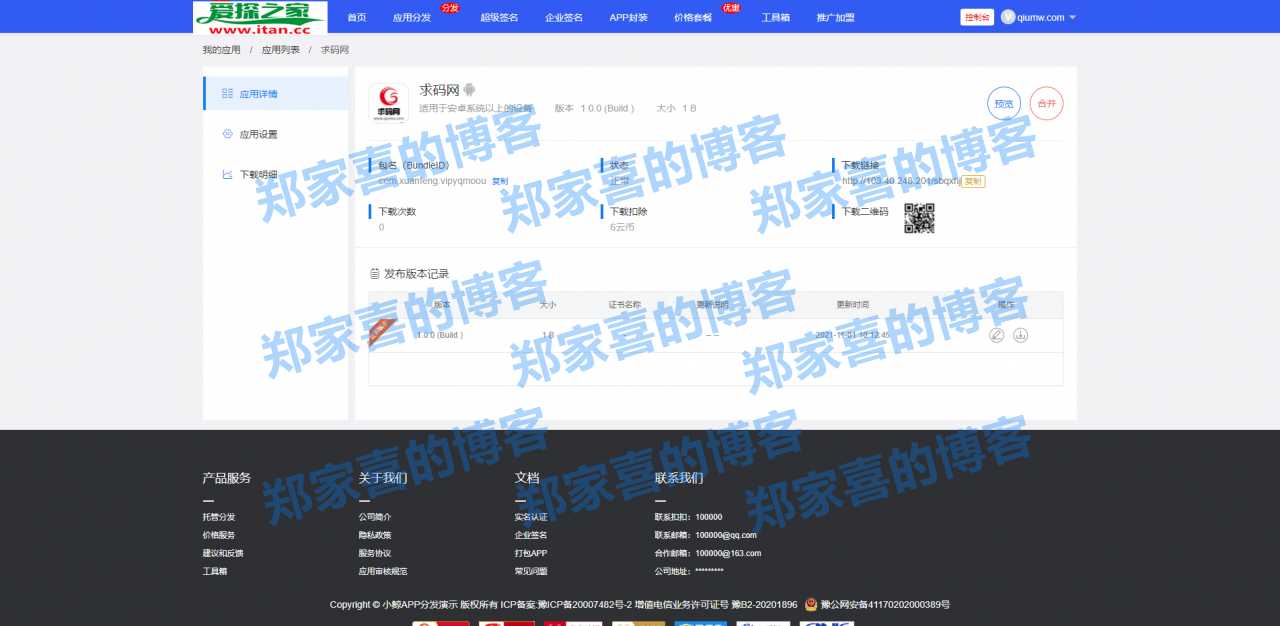
Task: Open the 托管分发 footer link
Action: tap(219, 517)
